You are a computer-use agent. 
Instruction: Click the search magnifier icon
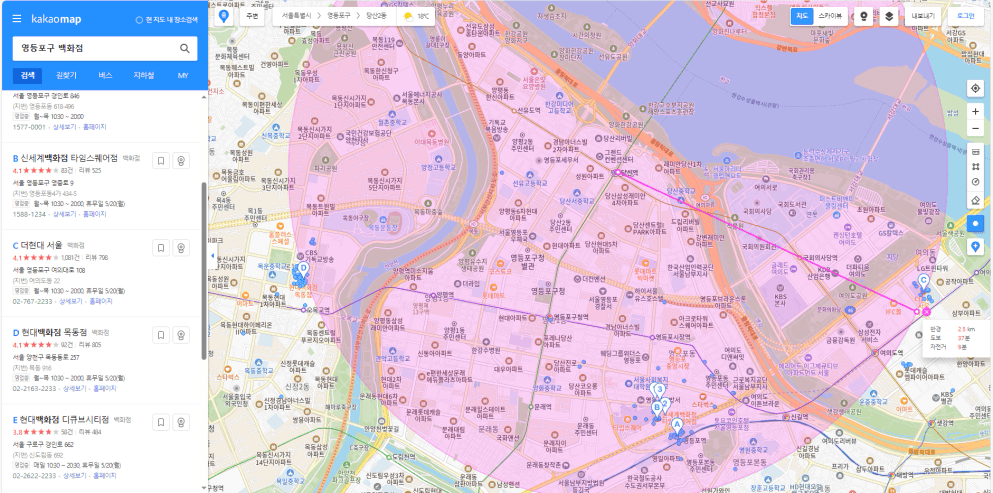click(x=185, y=48)
